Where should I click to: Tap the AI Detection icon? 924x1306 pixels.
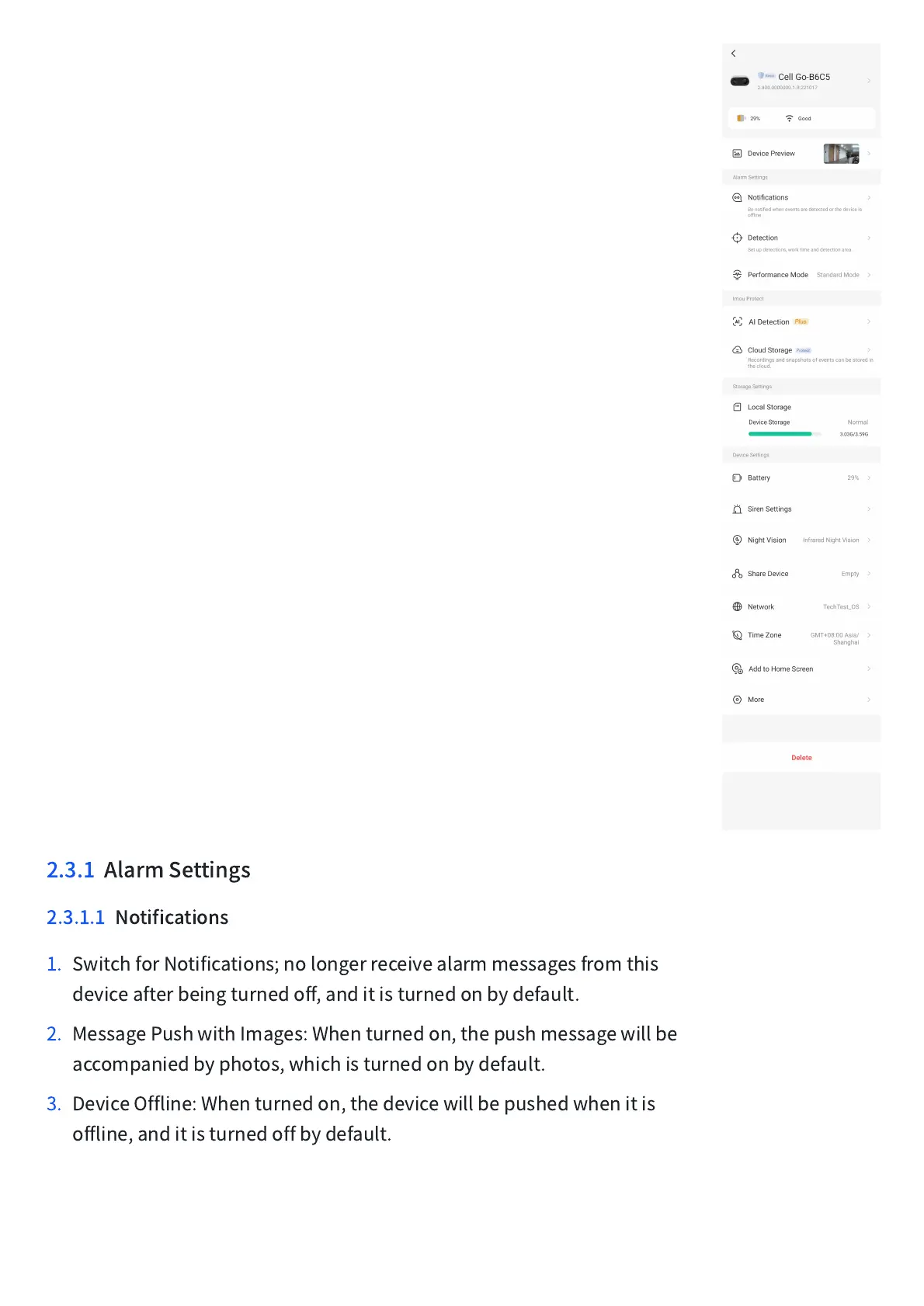737,321
